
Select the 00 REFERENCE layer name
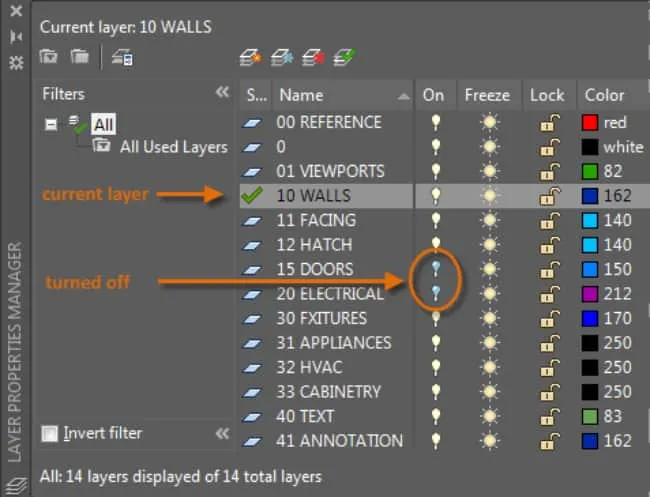[x=329, y=122]
